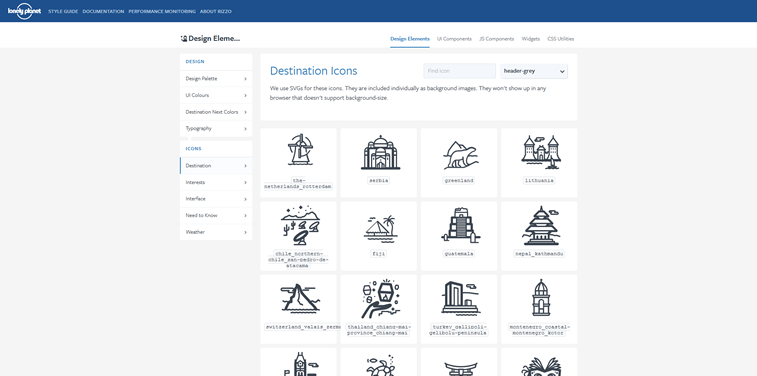This screenshot has height=376, width=757.
Task: Open the header-grey color dropdown
Action: pyautogui.click(x=534, y=71)
